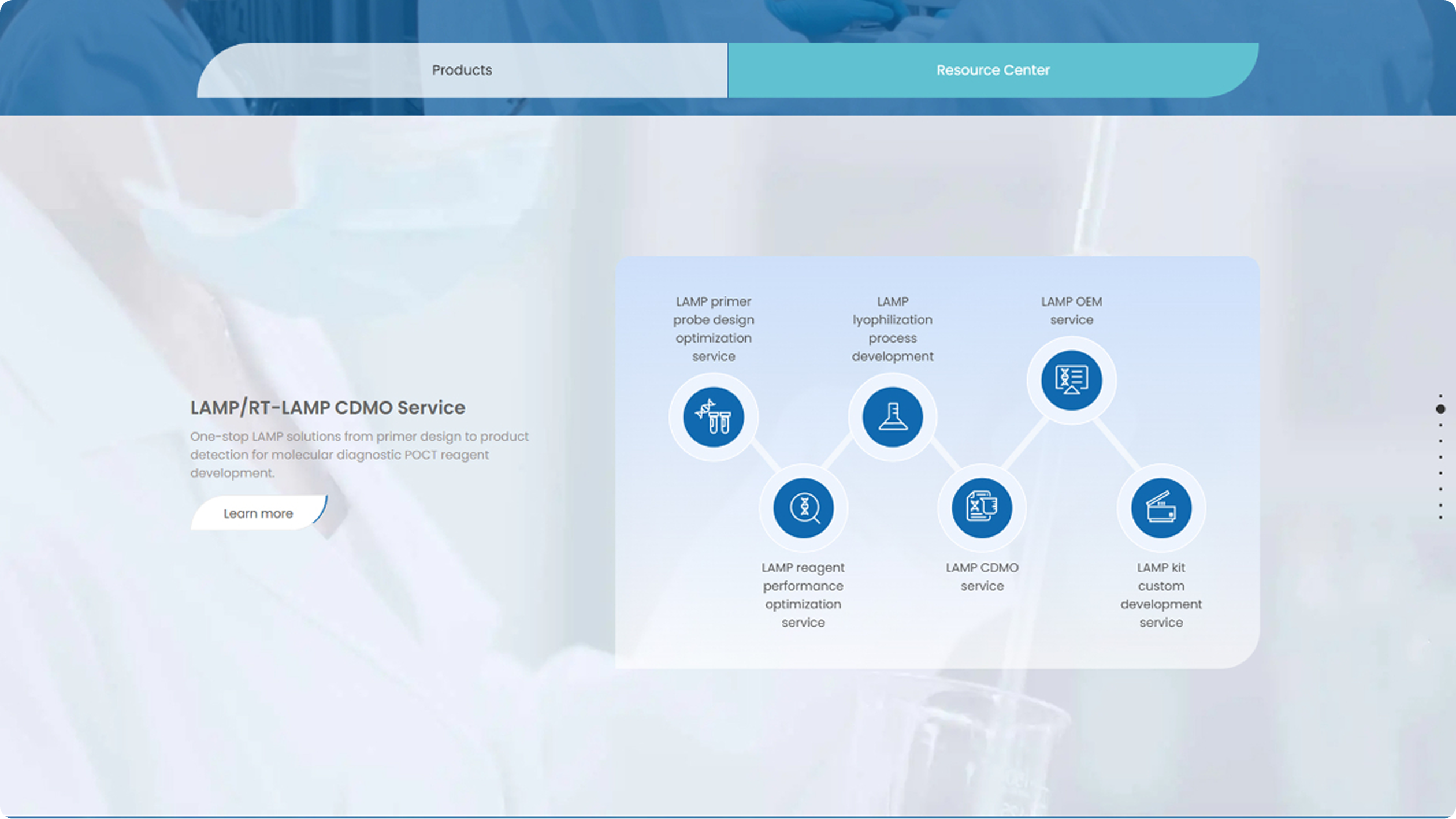
Task: Click the LAMP CDMO service document icon
Action: [x=982, y=508]
